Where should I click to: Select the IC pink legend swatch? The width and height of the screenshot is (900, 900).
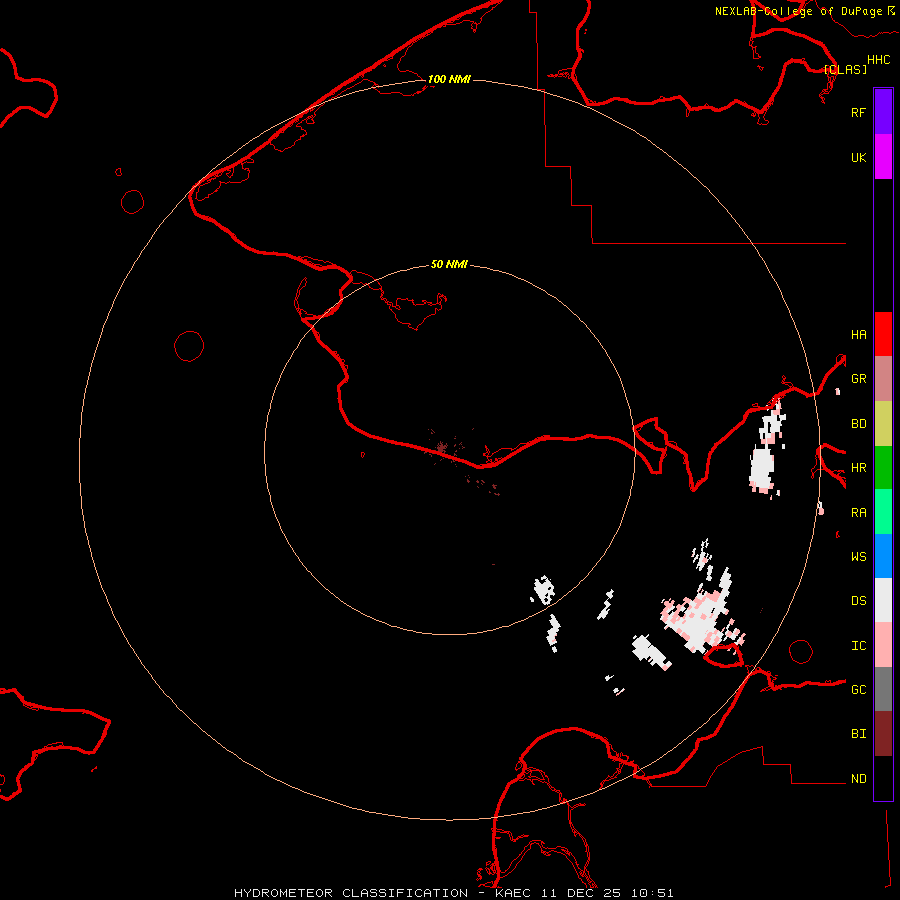pos(883,645)
